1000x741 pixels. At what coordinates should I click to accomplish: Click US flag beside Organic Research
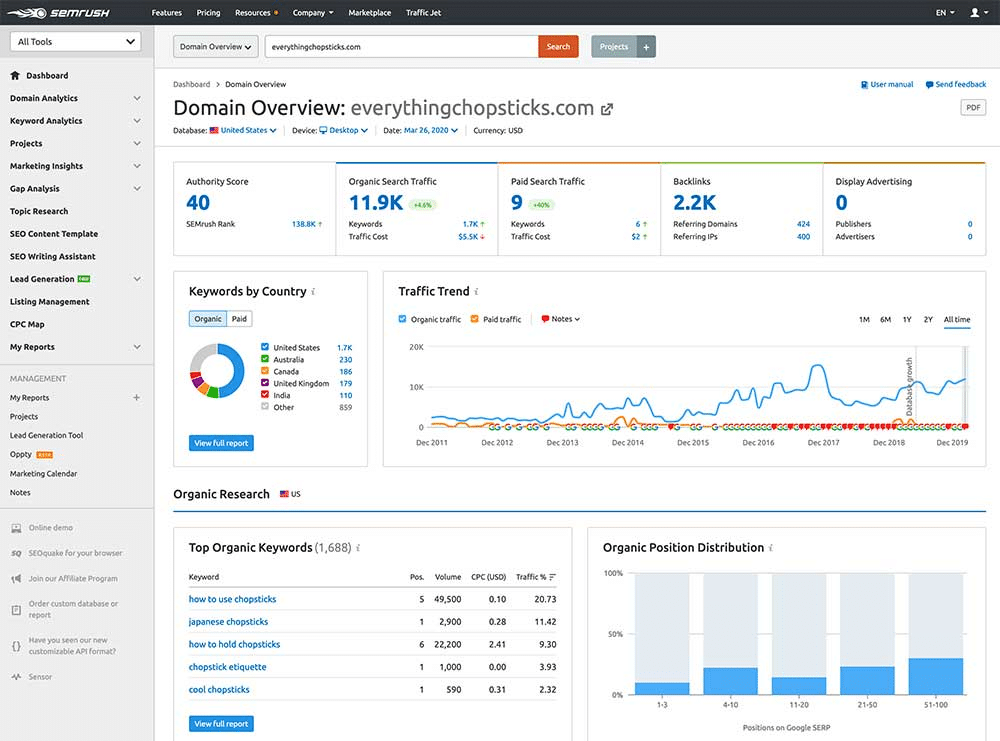point(284,494)
